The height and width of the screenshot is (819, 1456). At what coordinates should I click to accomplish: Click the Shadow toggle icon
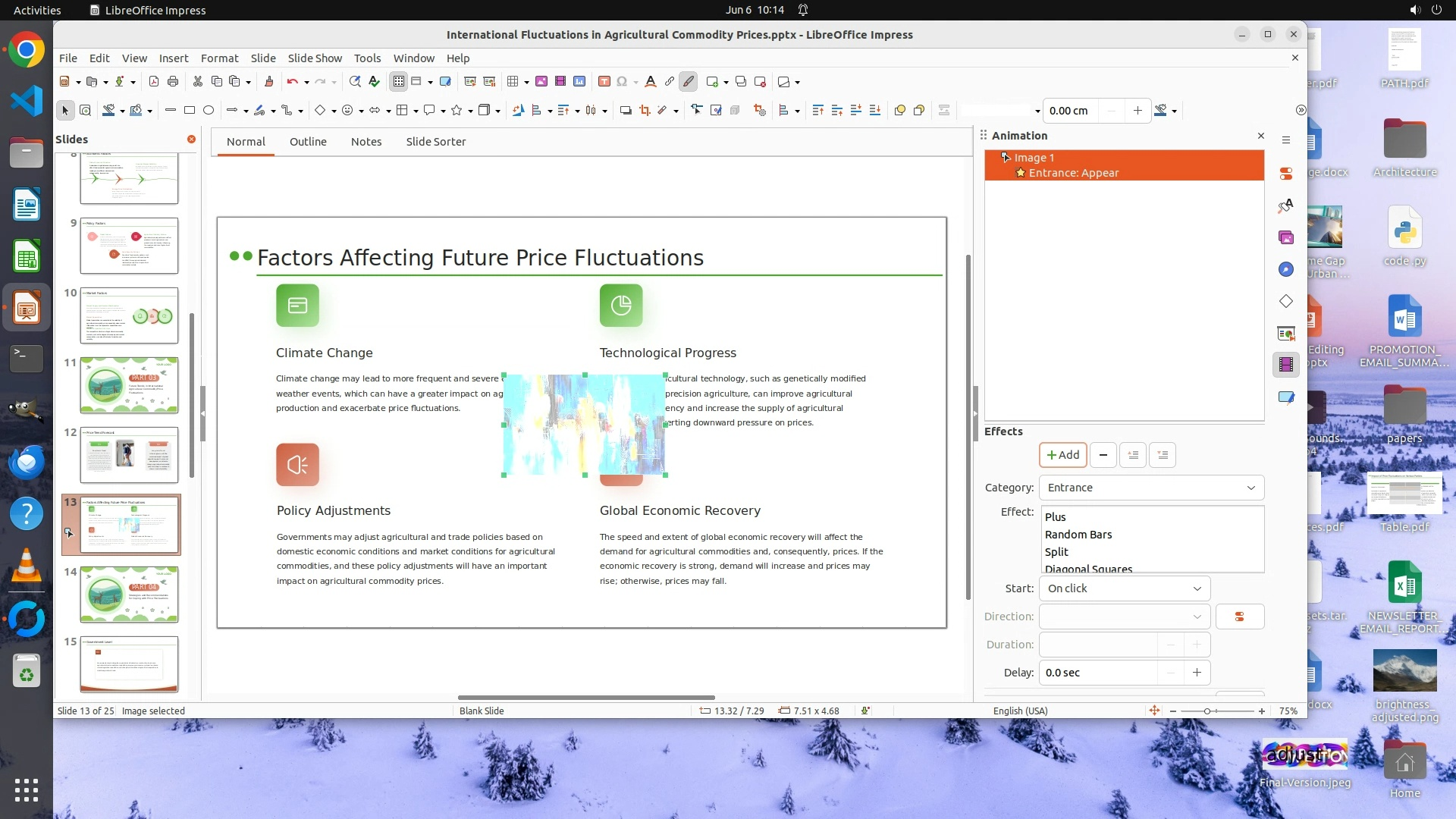click(626, 111)
